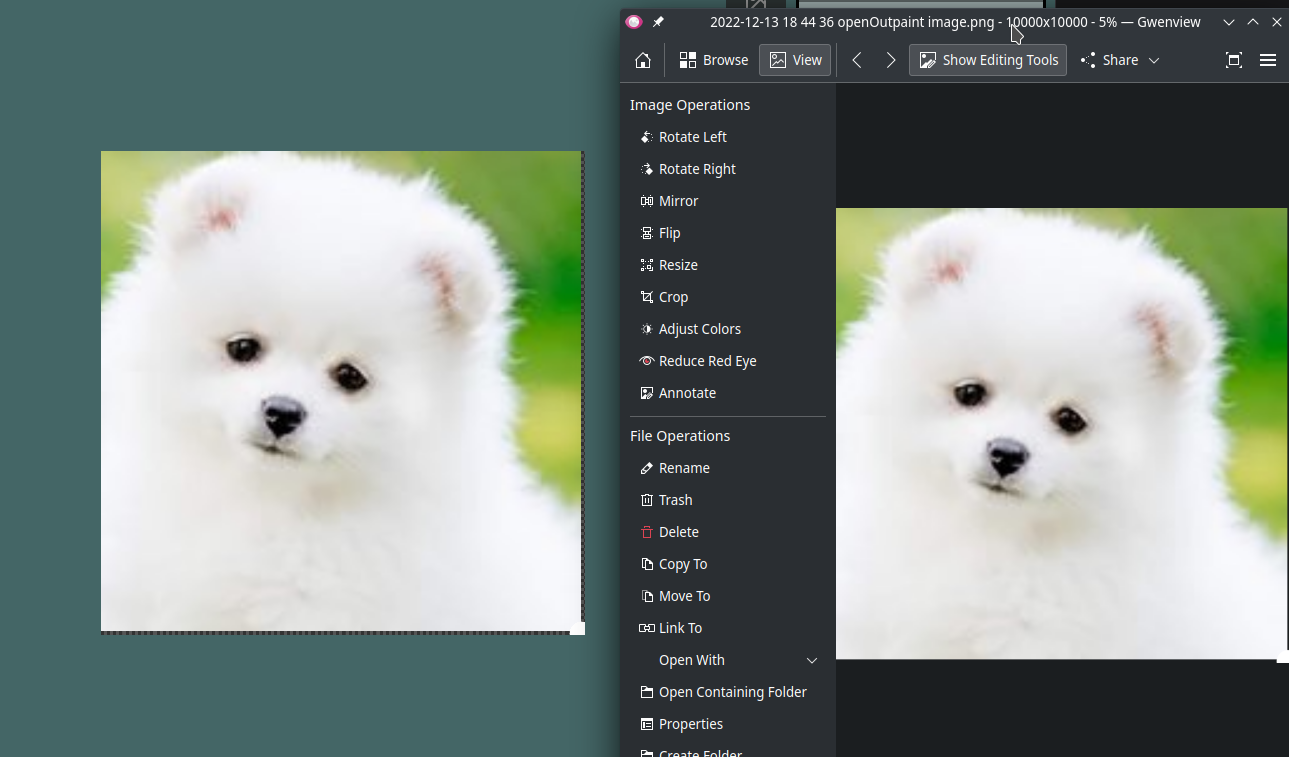Image resolution: width=1289 pixels, height=757 pixels.
Task: Open the Resize image tool
Action: [x=677, y=264]
